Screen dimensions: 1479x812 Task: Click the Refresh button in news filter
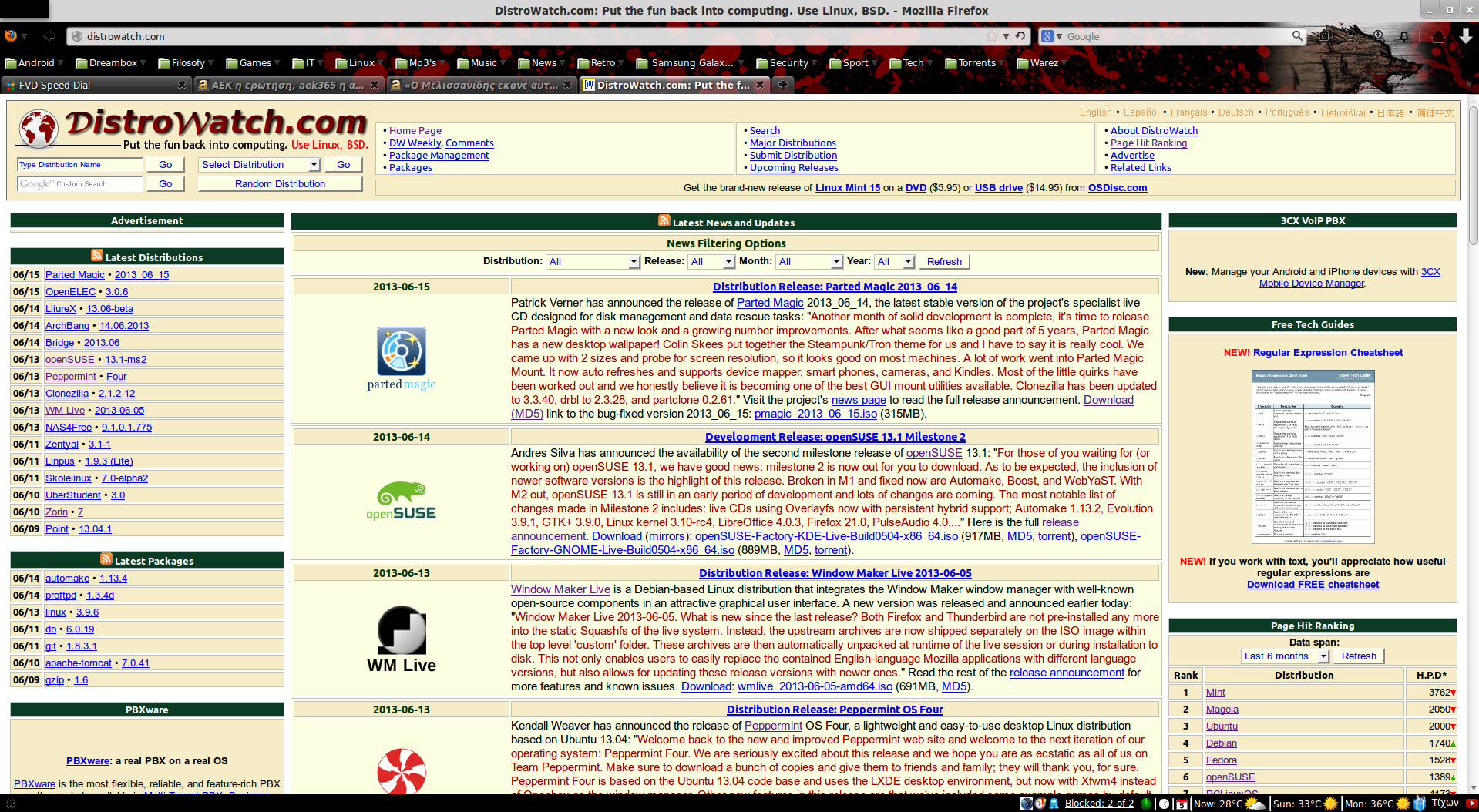(944, 262)
